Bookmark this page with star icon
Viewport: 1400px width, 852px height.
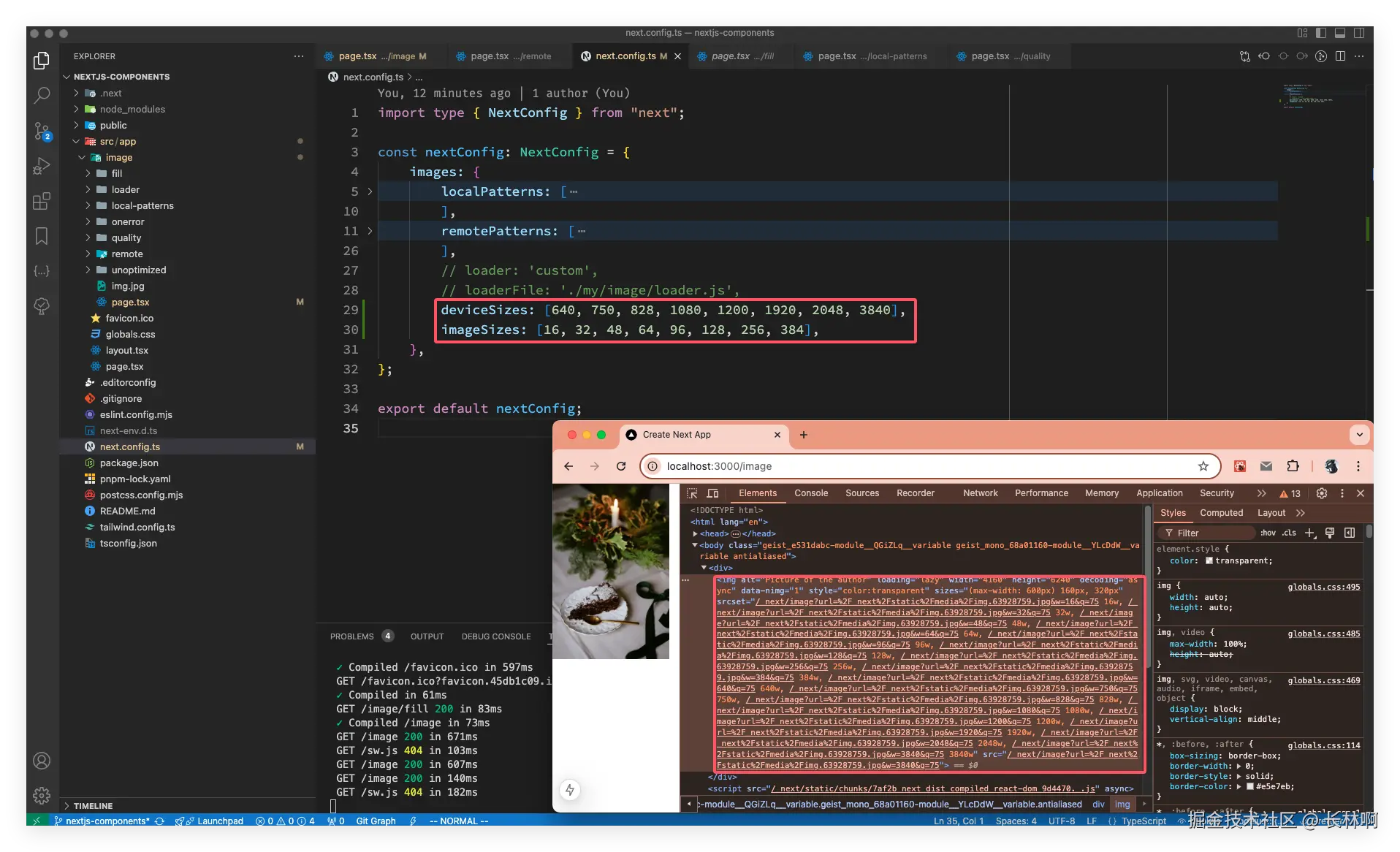click(x=1203, y=466)
